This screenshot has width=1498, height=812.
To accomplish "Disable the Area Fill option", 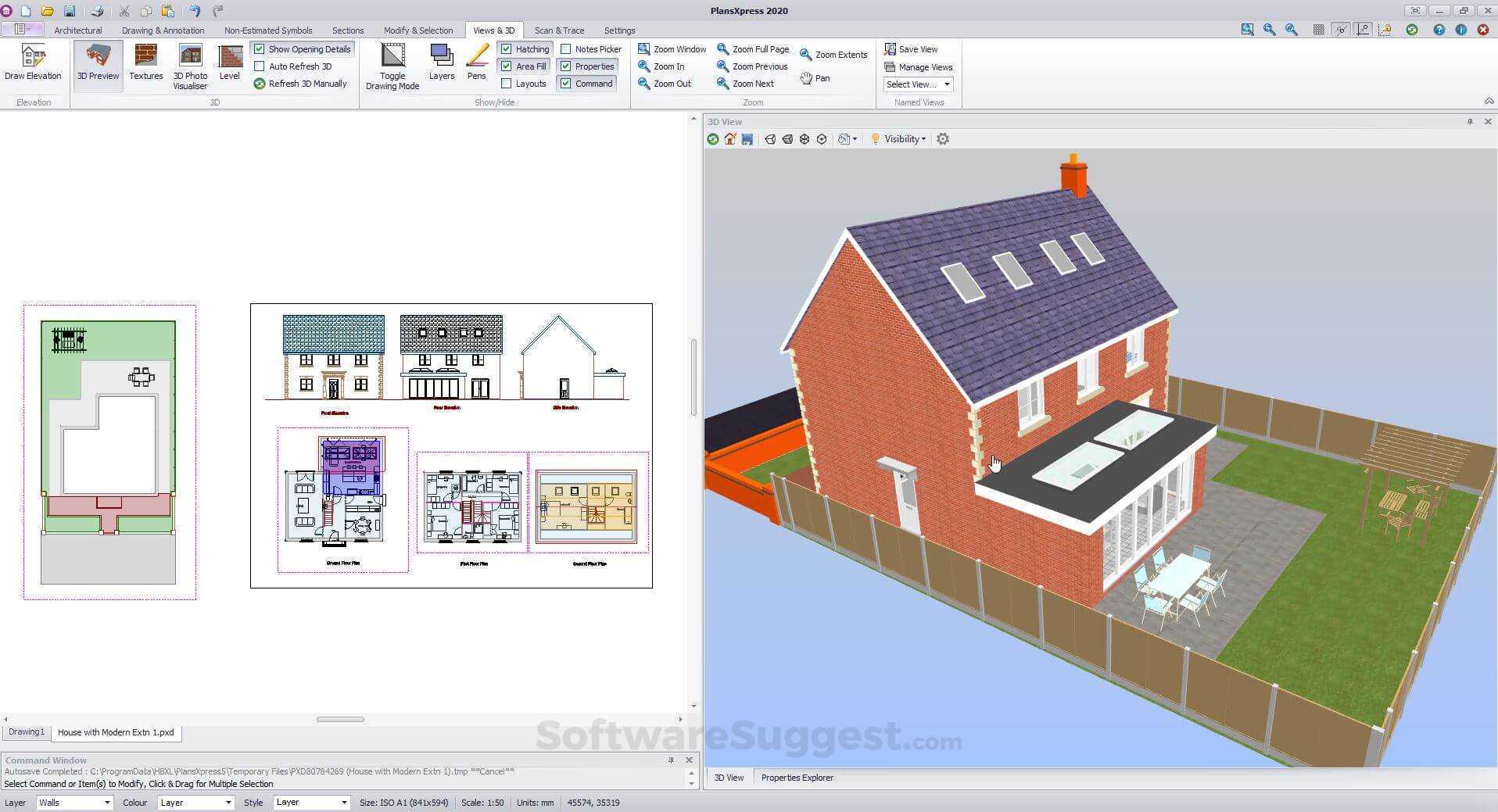I will click(x=507, y=66).
